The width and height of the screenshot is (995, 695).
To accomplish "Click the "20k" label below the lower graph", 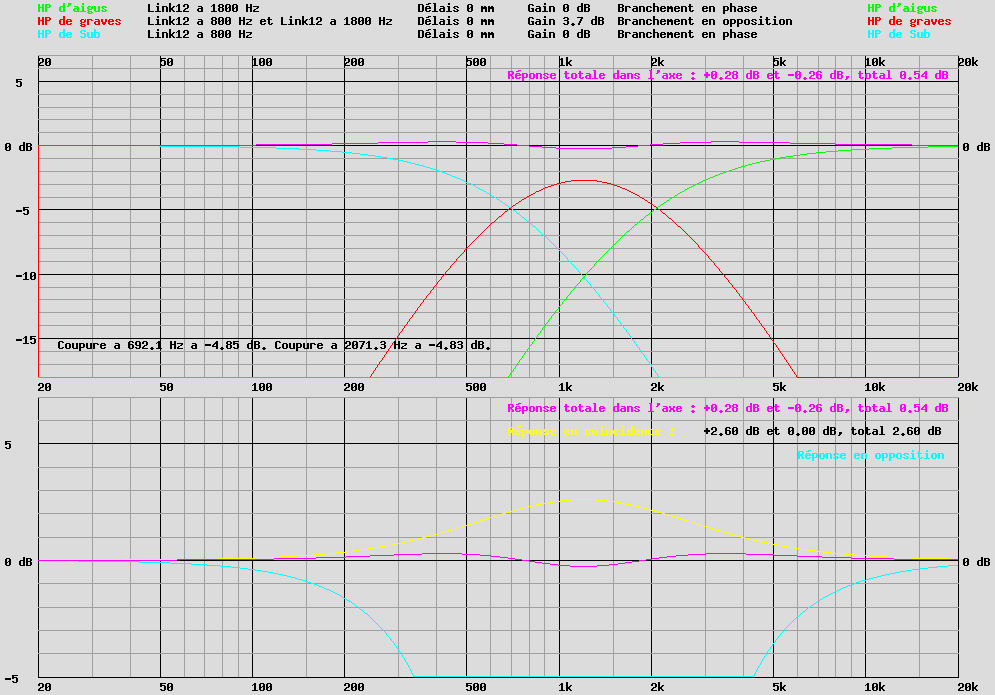I will coord(968,687).
